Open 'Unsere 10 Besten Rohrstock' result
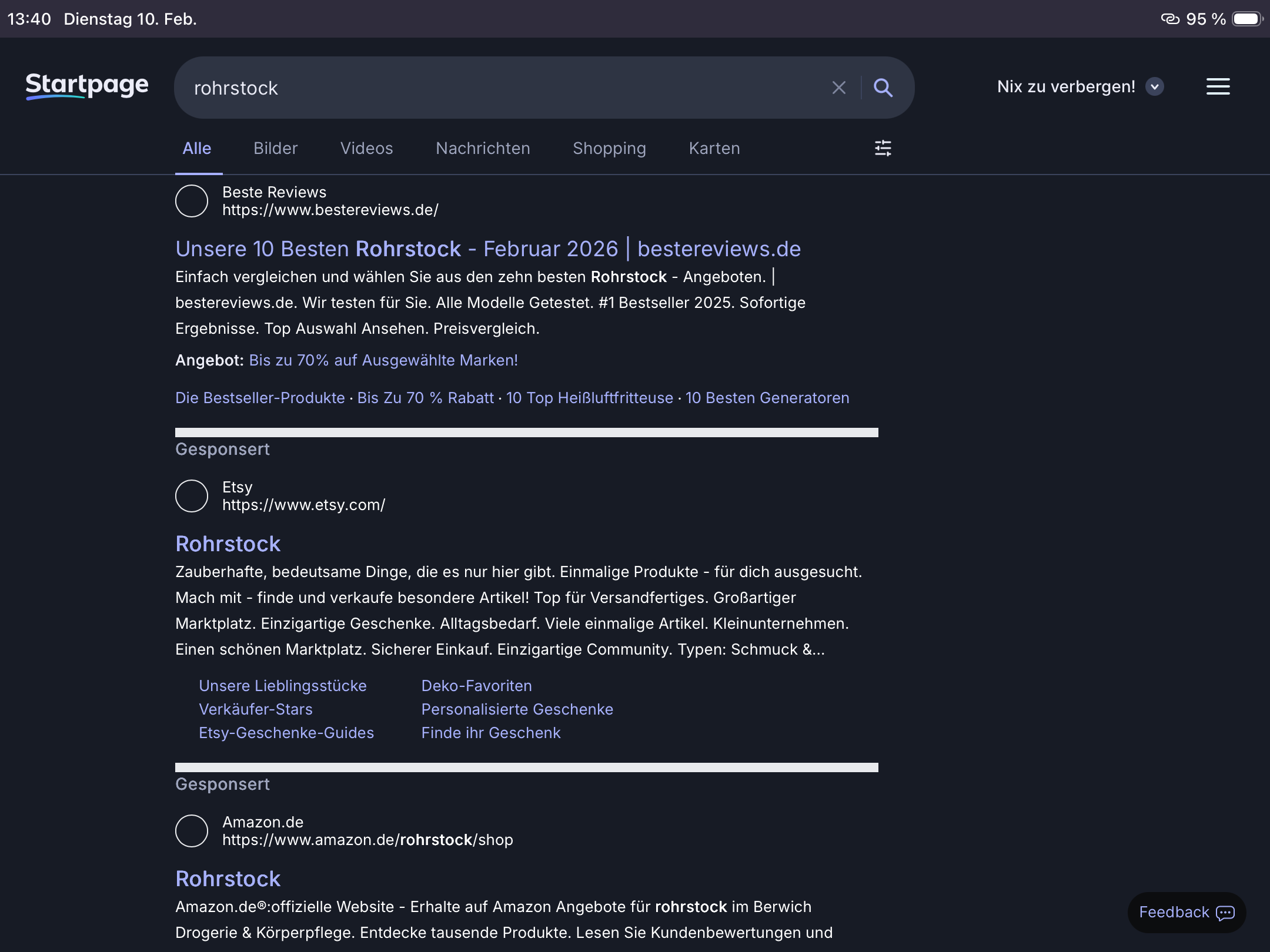 tap(487, 249)
